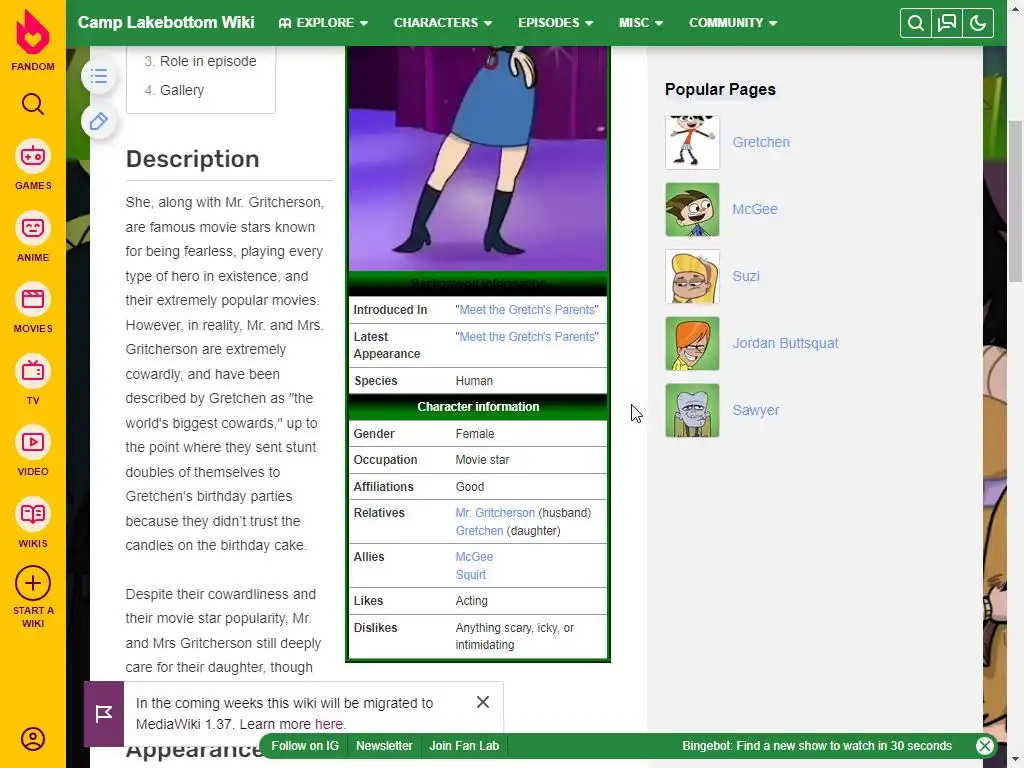
Task: Open Jordan Buttsquat popular page link
Action: (785, 343)
